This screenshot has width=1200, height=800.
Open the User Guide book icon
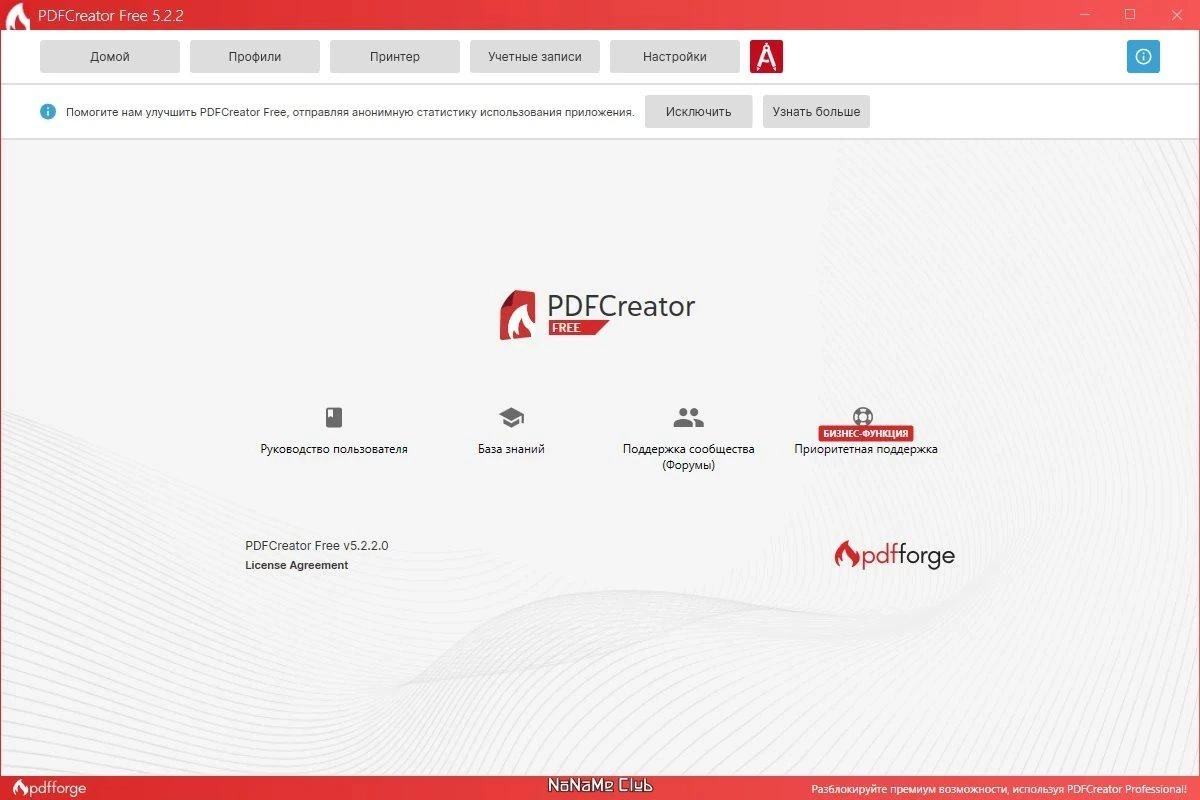point(334,417)
